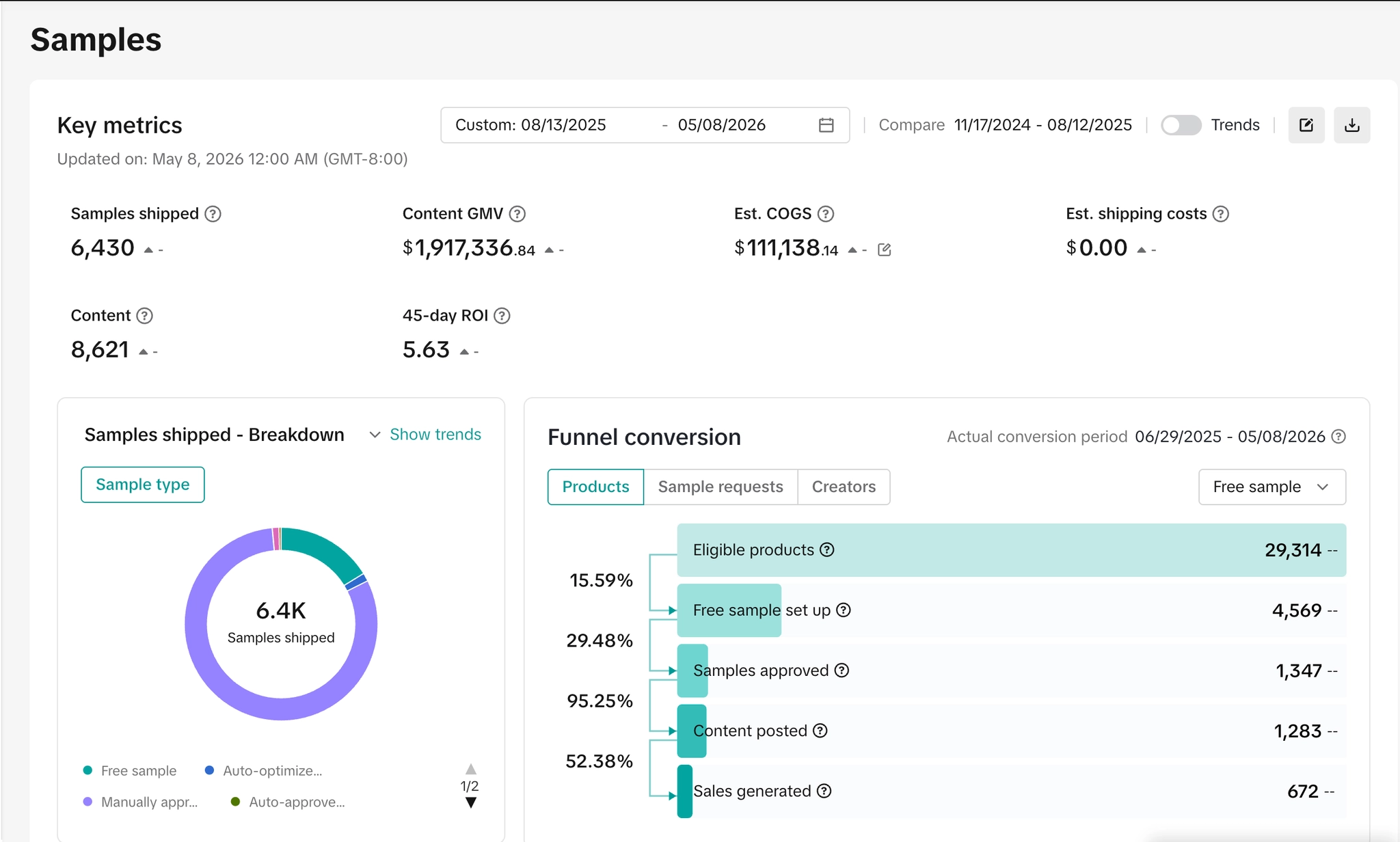The image size is (1400, 842).
Task: Toggle the Free sample legend item
Action: pos(130,771)
